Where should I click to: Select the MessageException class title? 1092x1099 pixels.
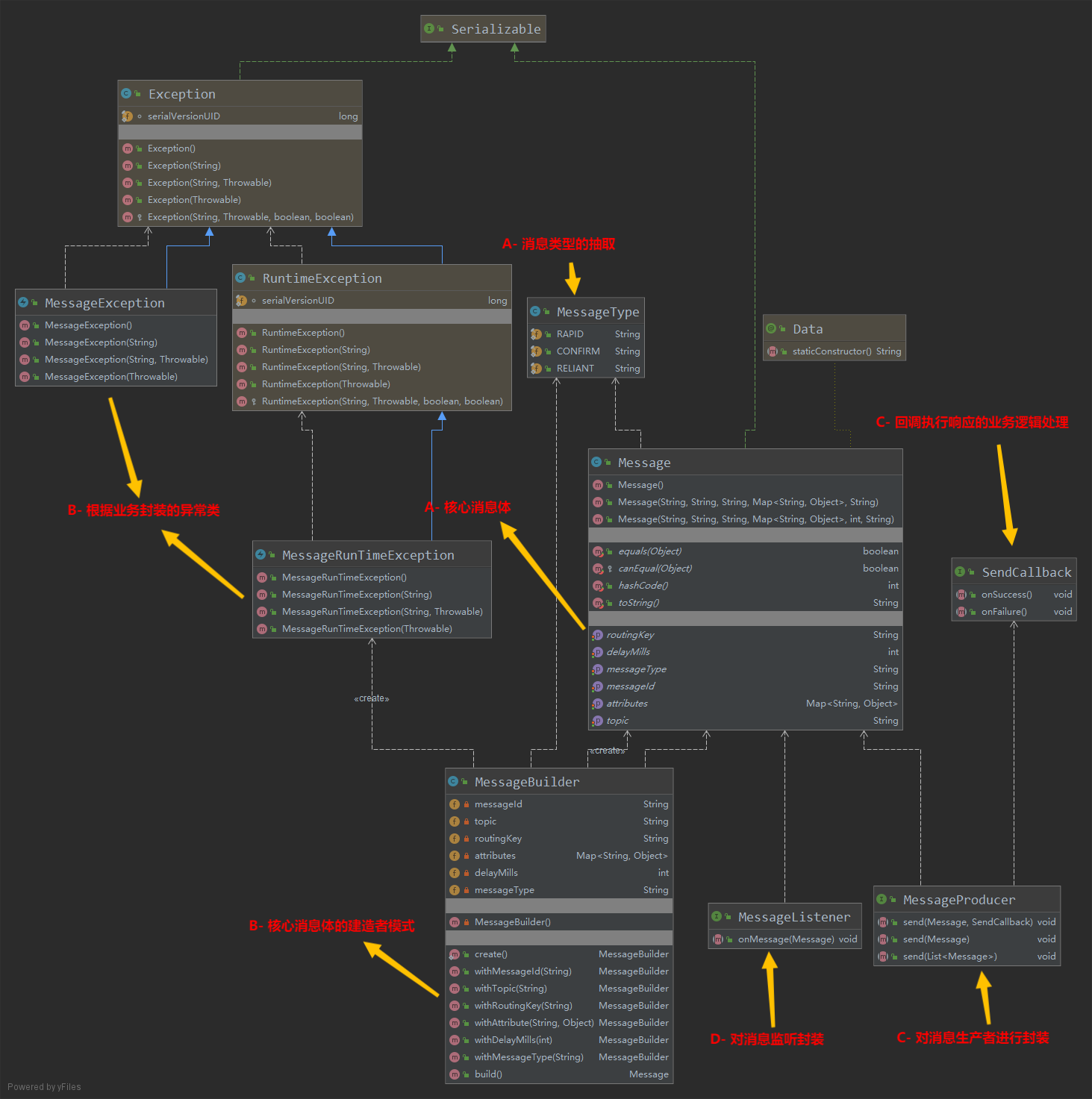coord(104,302)
